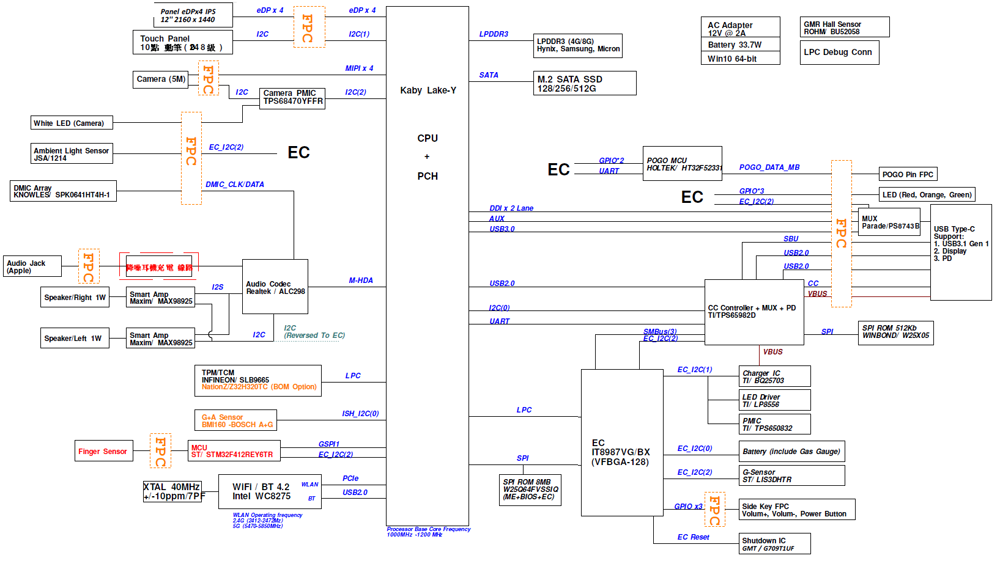The image size is (1000, 561).
Task: Select I2C (Reversed To EC) note
Action: point(314,332)
